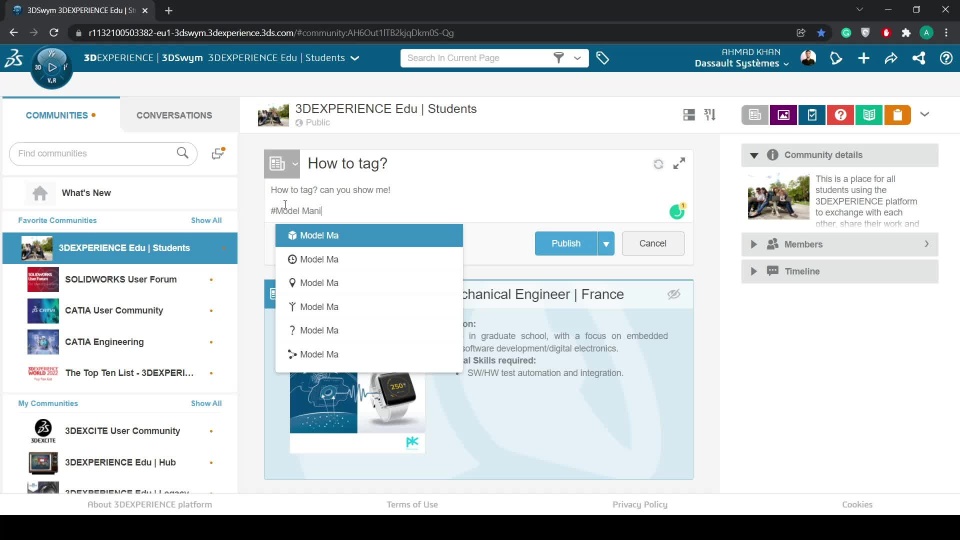Open the search filter funnel icon

click(558, 58)
